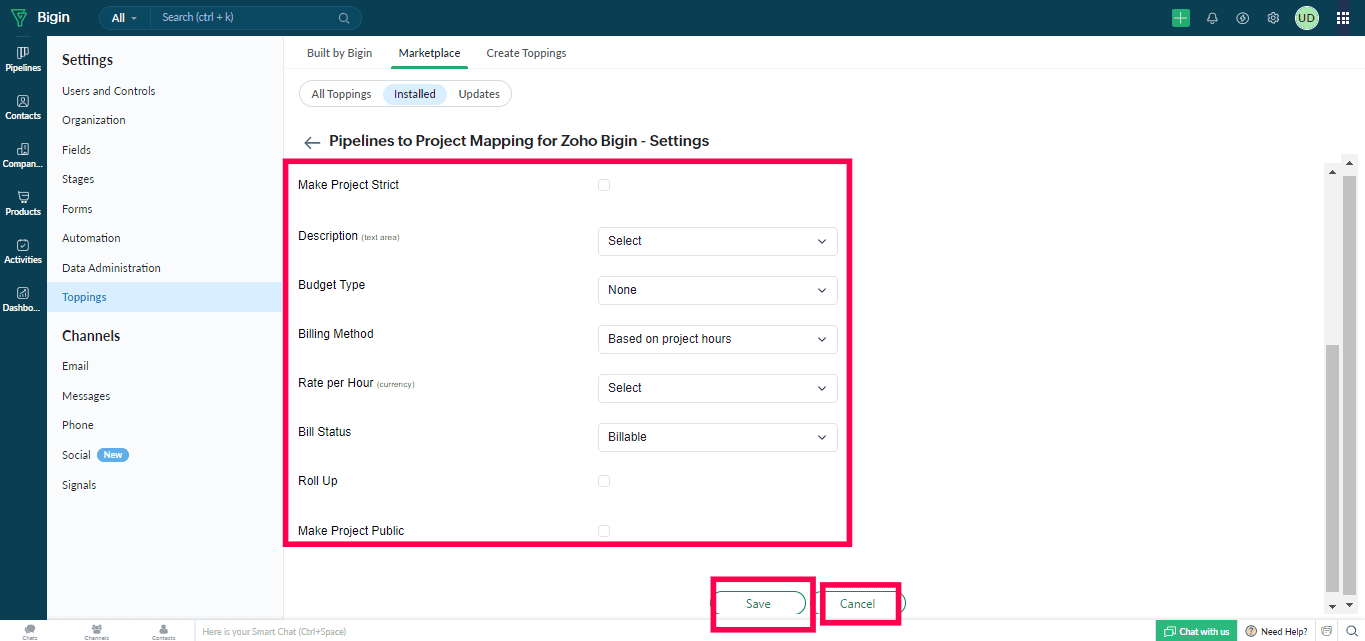Click the bottom-right search magnifier icon
This screenshot has width=1365, height=641.
coord(1351,631)
